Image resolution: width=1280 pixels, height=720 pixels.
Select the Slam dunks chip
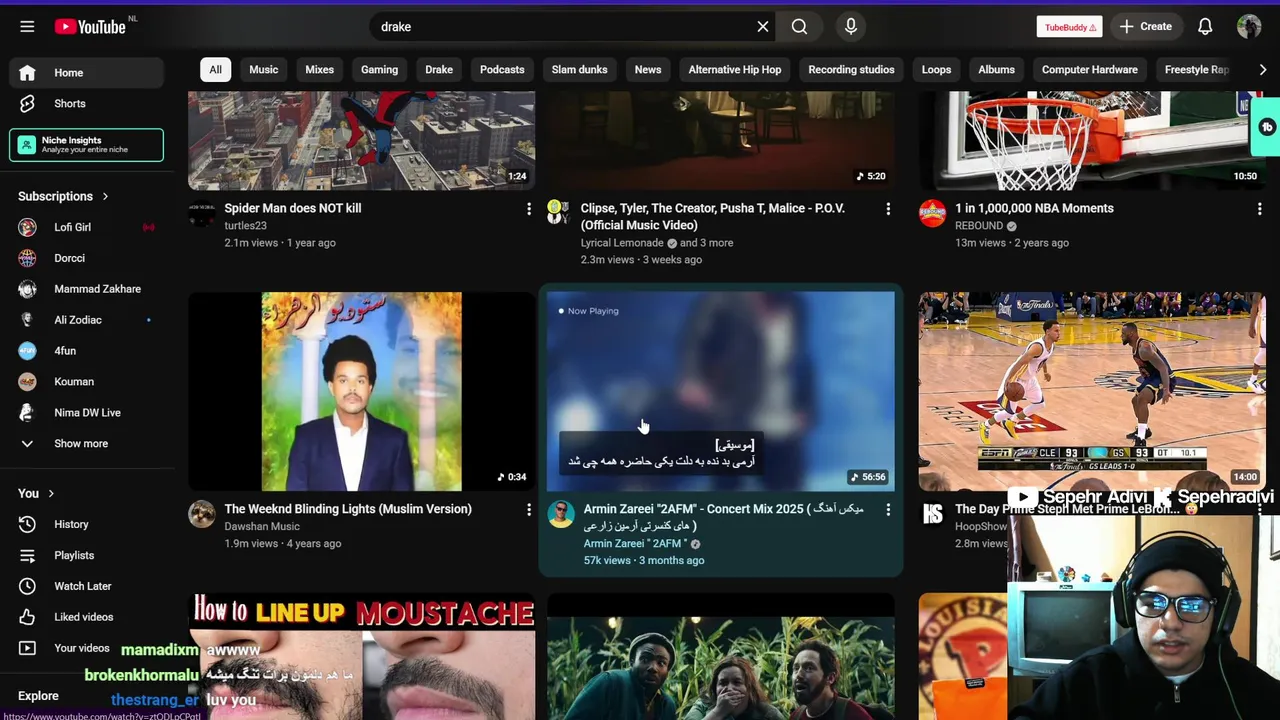[x=580, y=69]
